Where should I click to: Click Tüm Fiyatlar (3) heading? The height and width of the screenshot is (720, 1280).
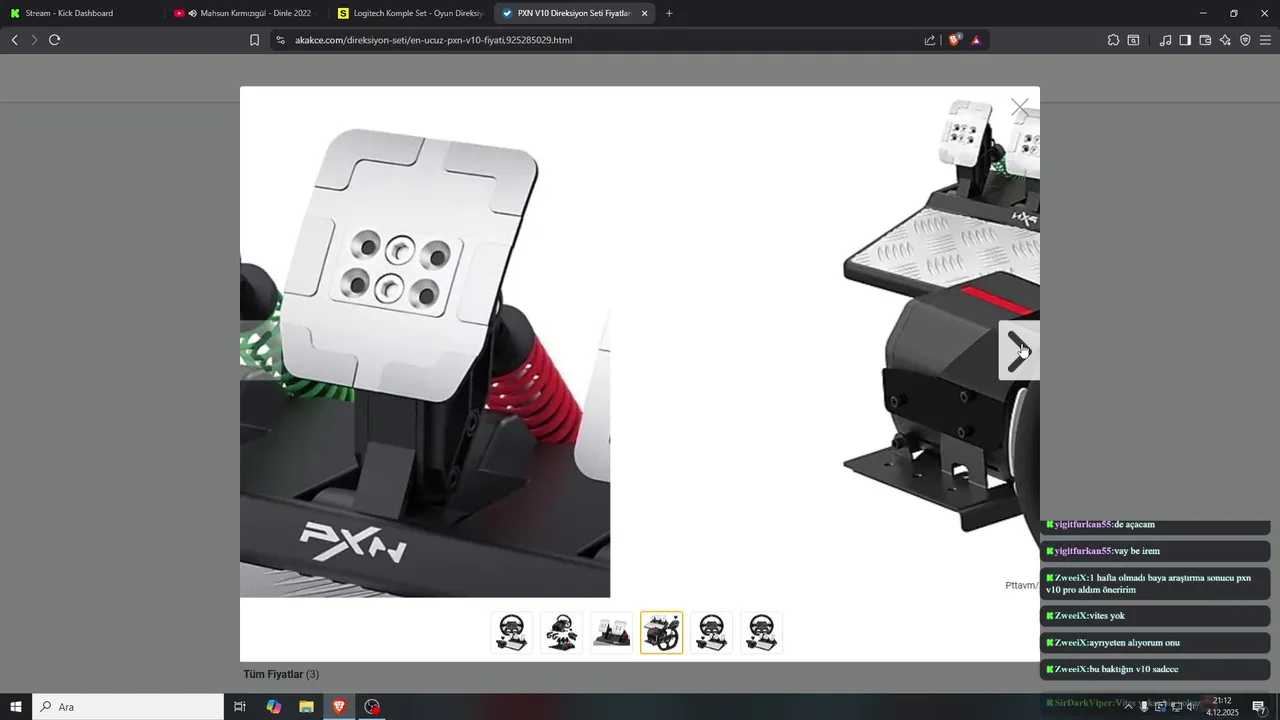coord(281,674)
